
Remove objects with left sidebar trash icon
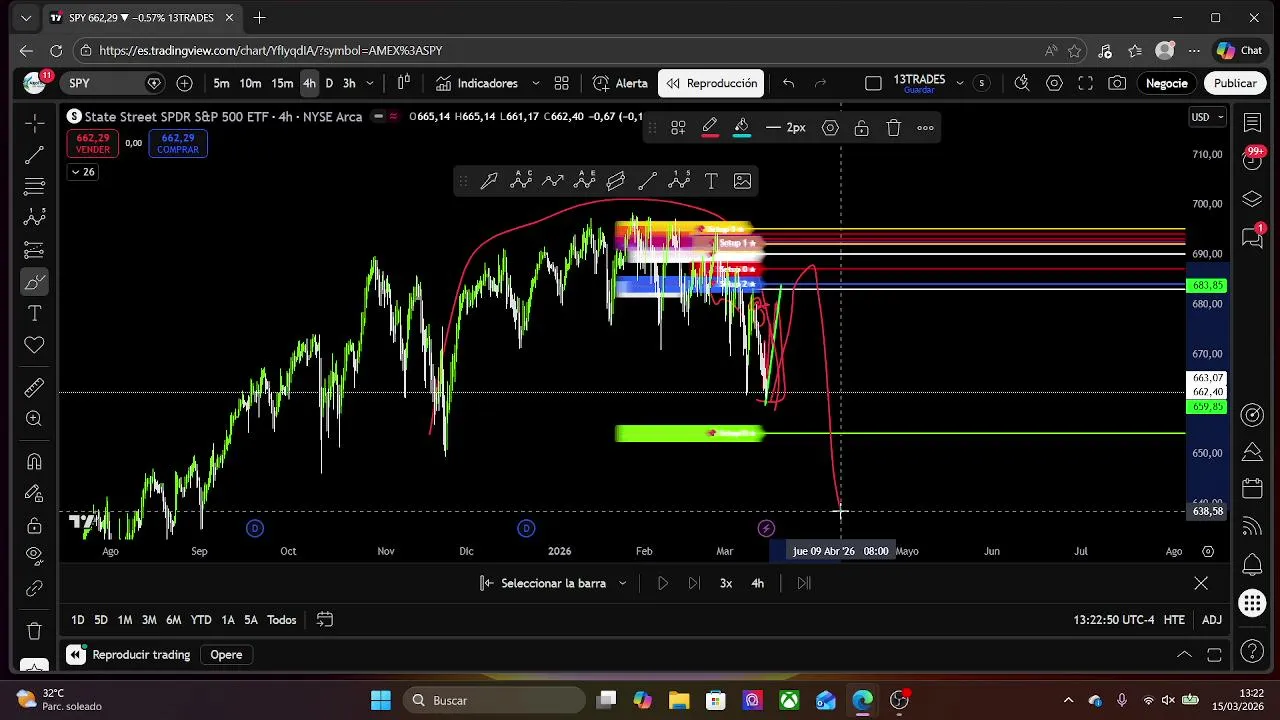click(x=34, y=631)
